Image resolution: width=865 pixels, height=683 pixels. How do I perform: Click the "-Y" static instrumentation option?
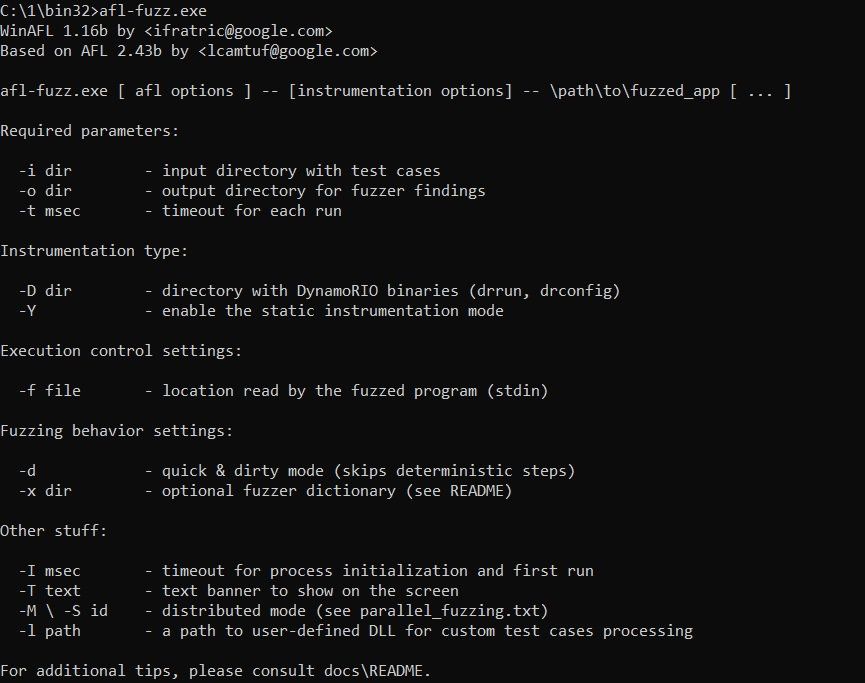coord(28,311)
